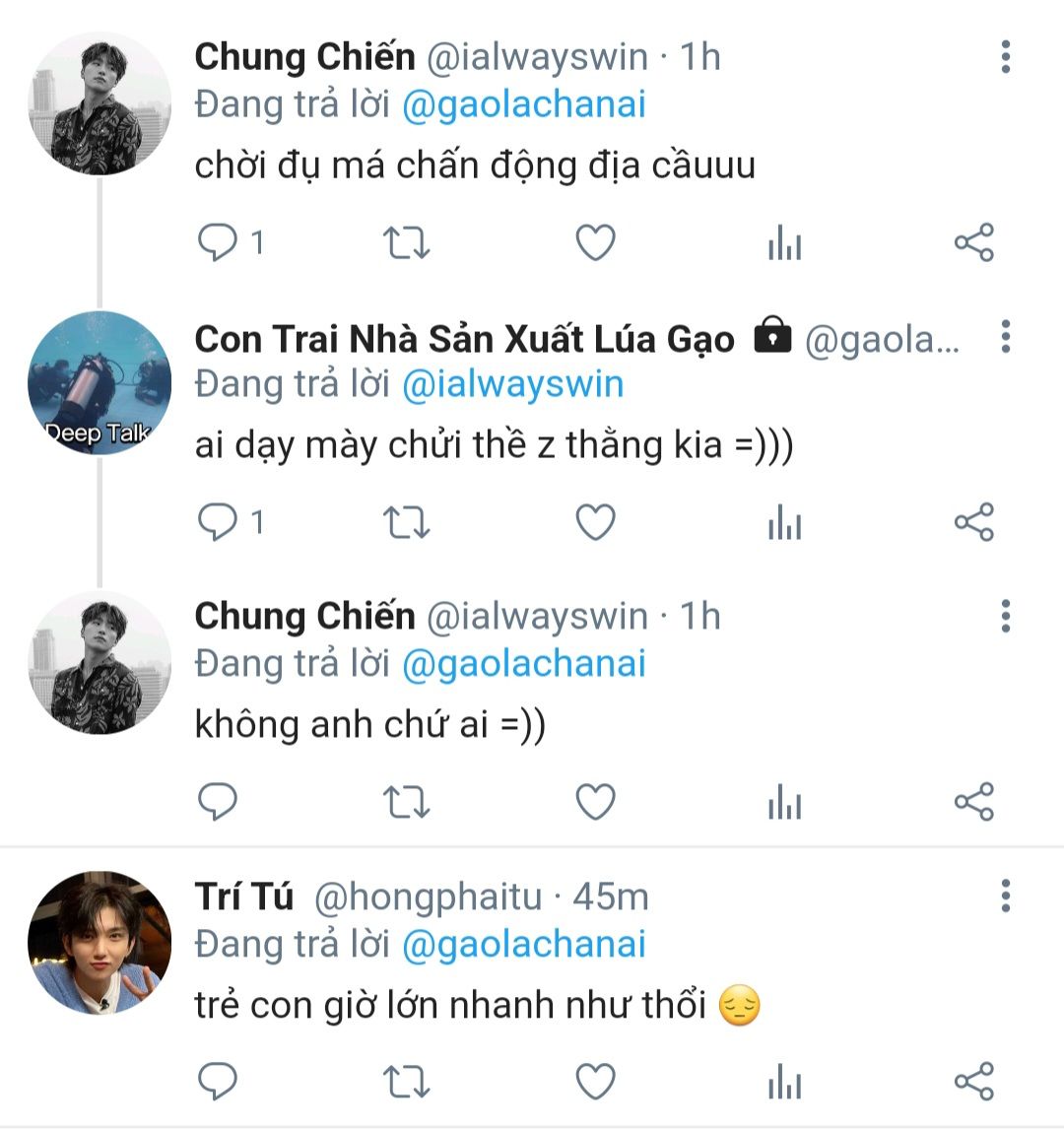This screenshot has height=1130, width=1064.
Task: Share Trí Tú's tweet
Action: click(974, 1082)
